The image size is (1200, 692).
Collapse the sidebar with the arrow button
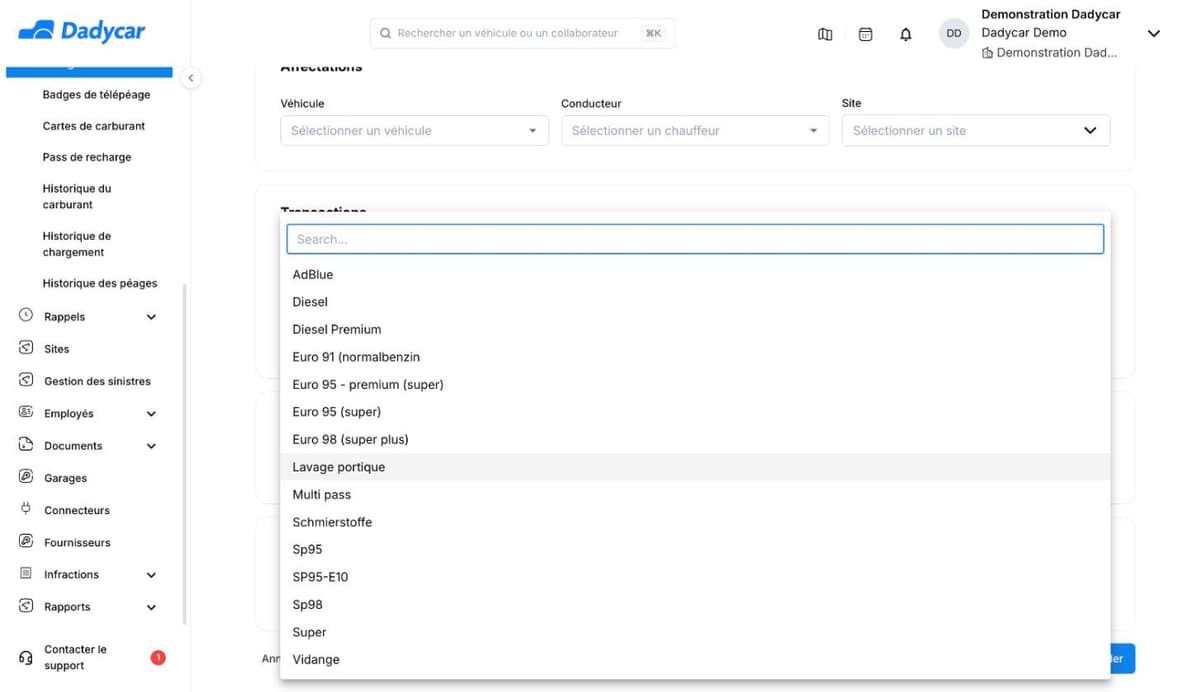pyautogui.click(x=191, y=78)
